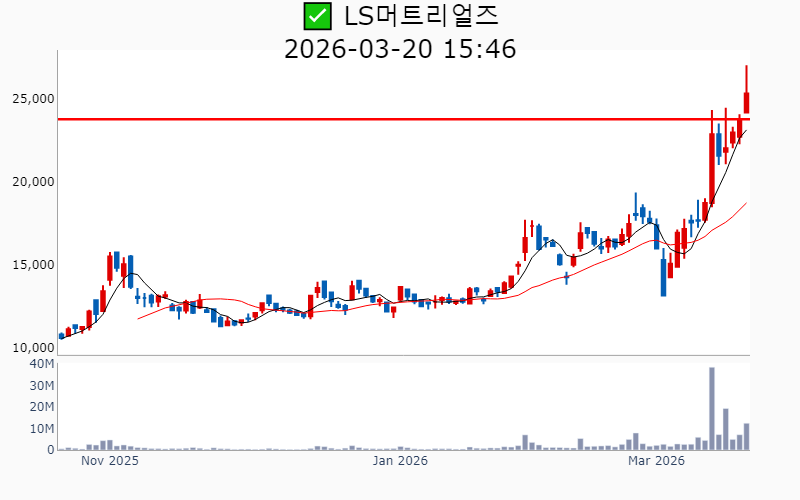Click the 2026-03-20 15:46 timestamp

click(x=400, y=48)
